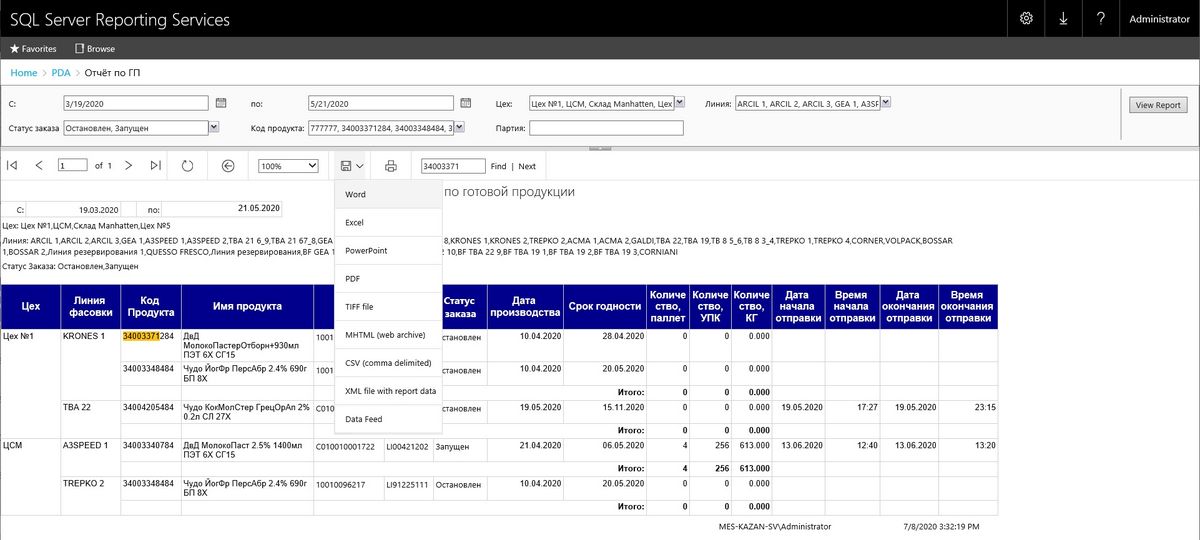This screenshot has width=1200, height=540.
Task: Open the Administrator account menu
Action: pyautogui.click(x=1159, y=19)
